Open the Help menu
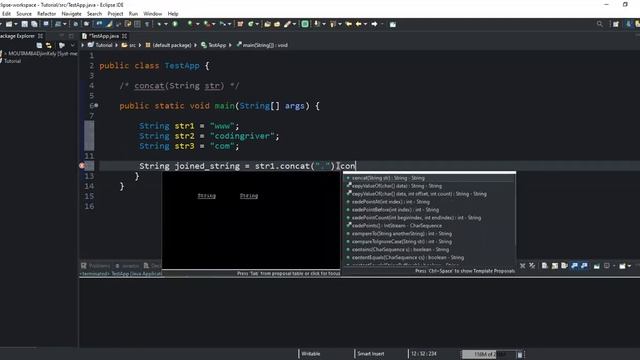640x360 pixels. pos(173,14)
